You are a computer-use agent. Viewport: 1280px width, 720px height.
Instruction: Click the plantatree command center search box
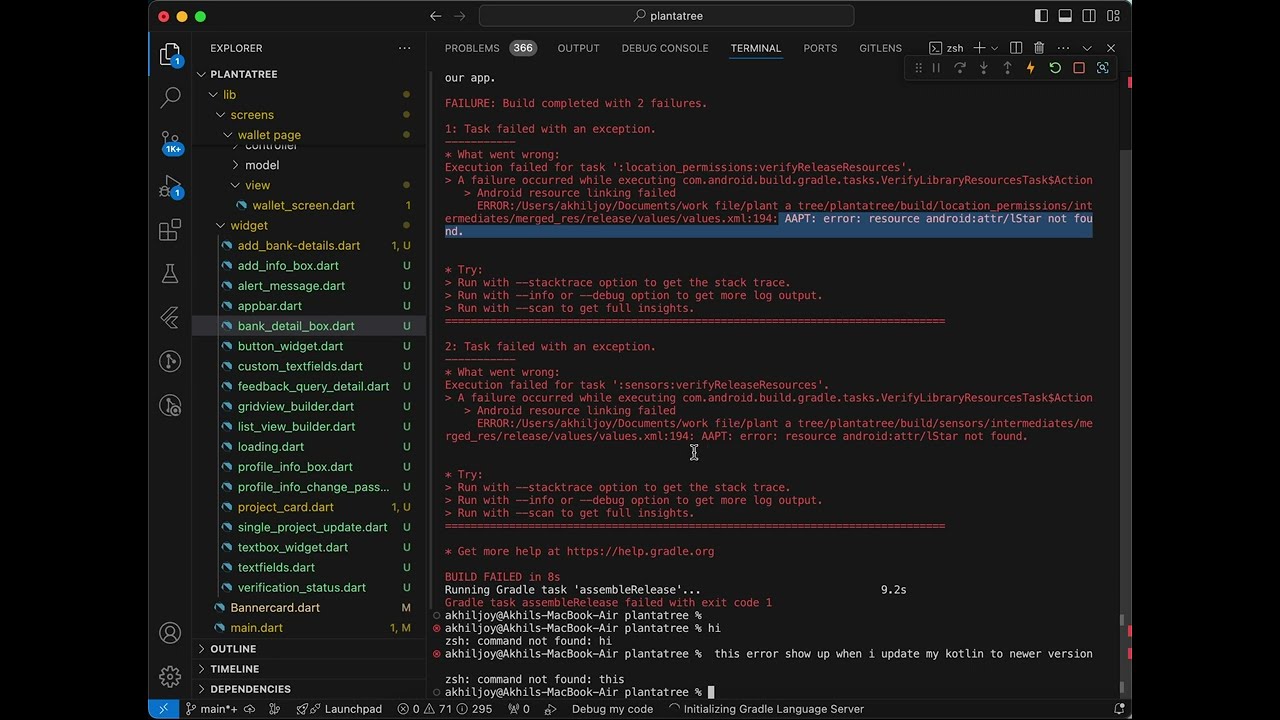tap(667, 16)
